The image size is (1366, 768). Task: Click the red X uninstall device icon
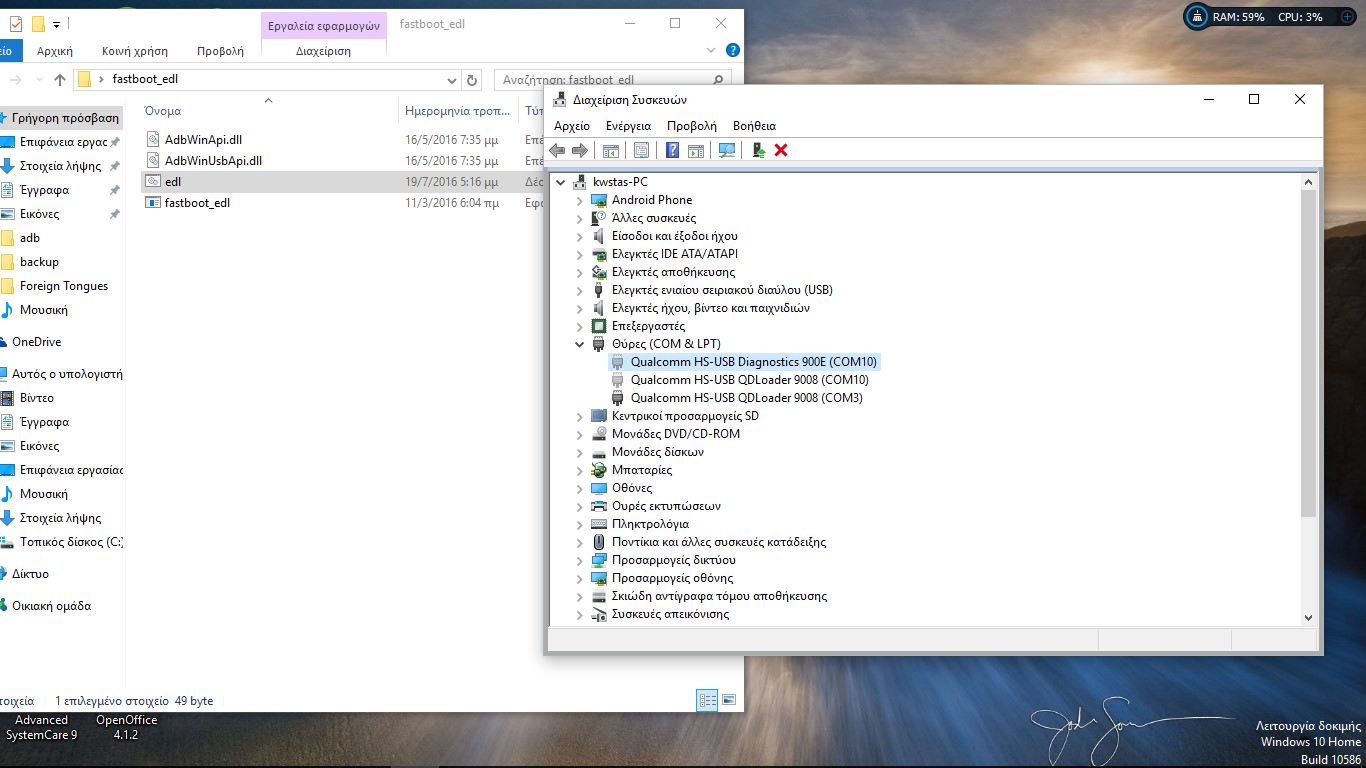(x=781, y=150)
